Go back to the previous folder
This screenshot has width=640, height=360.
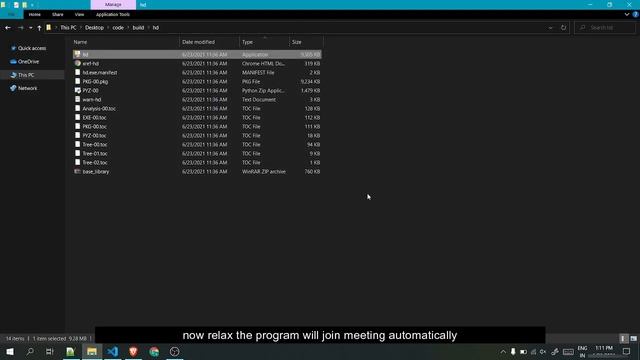pos(8,28)
